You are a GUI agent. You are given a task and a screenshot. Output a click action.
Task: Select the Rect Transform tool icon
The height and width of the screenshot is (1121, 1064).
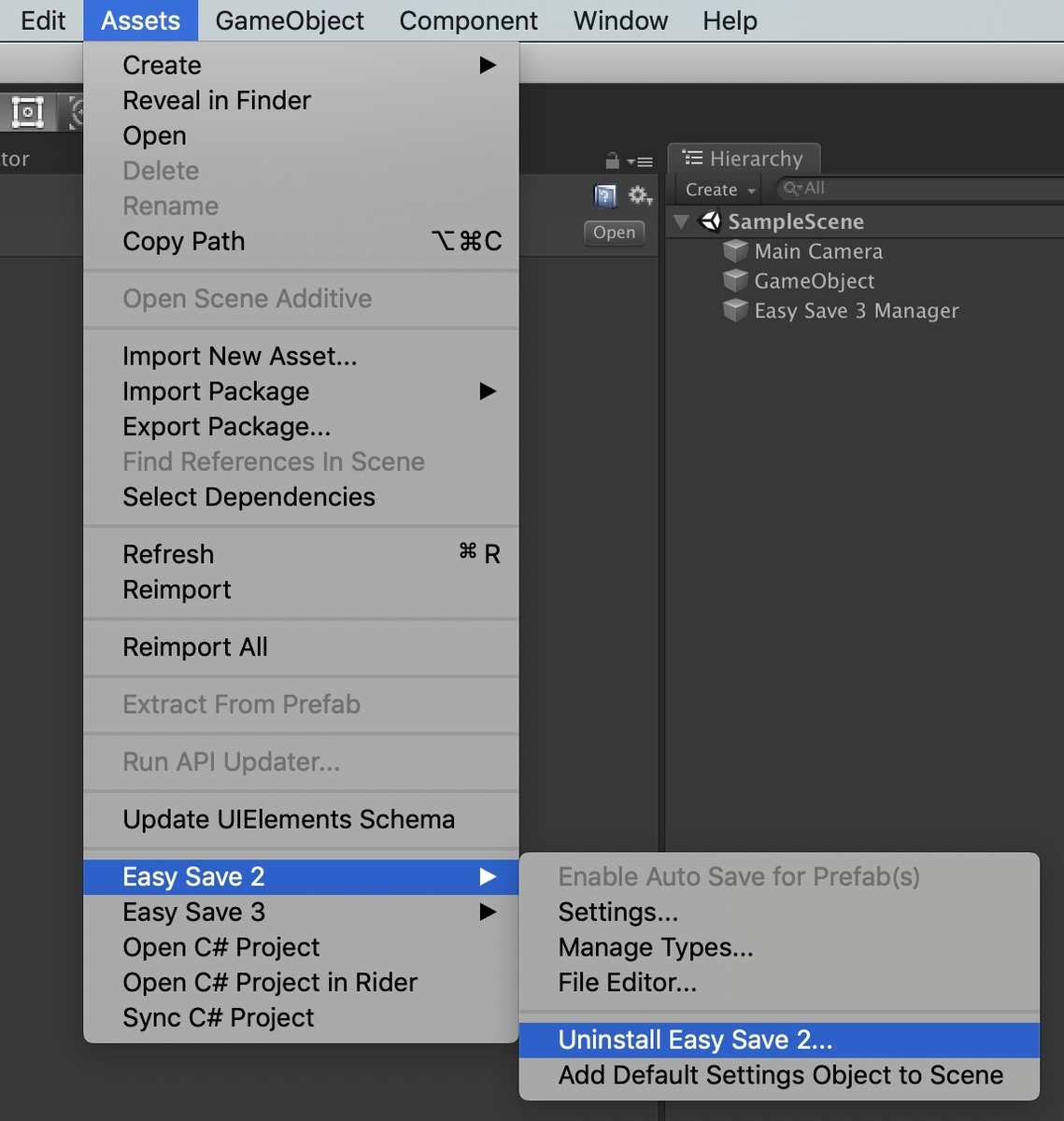coord(28,113)
